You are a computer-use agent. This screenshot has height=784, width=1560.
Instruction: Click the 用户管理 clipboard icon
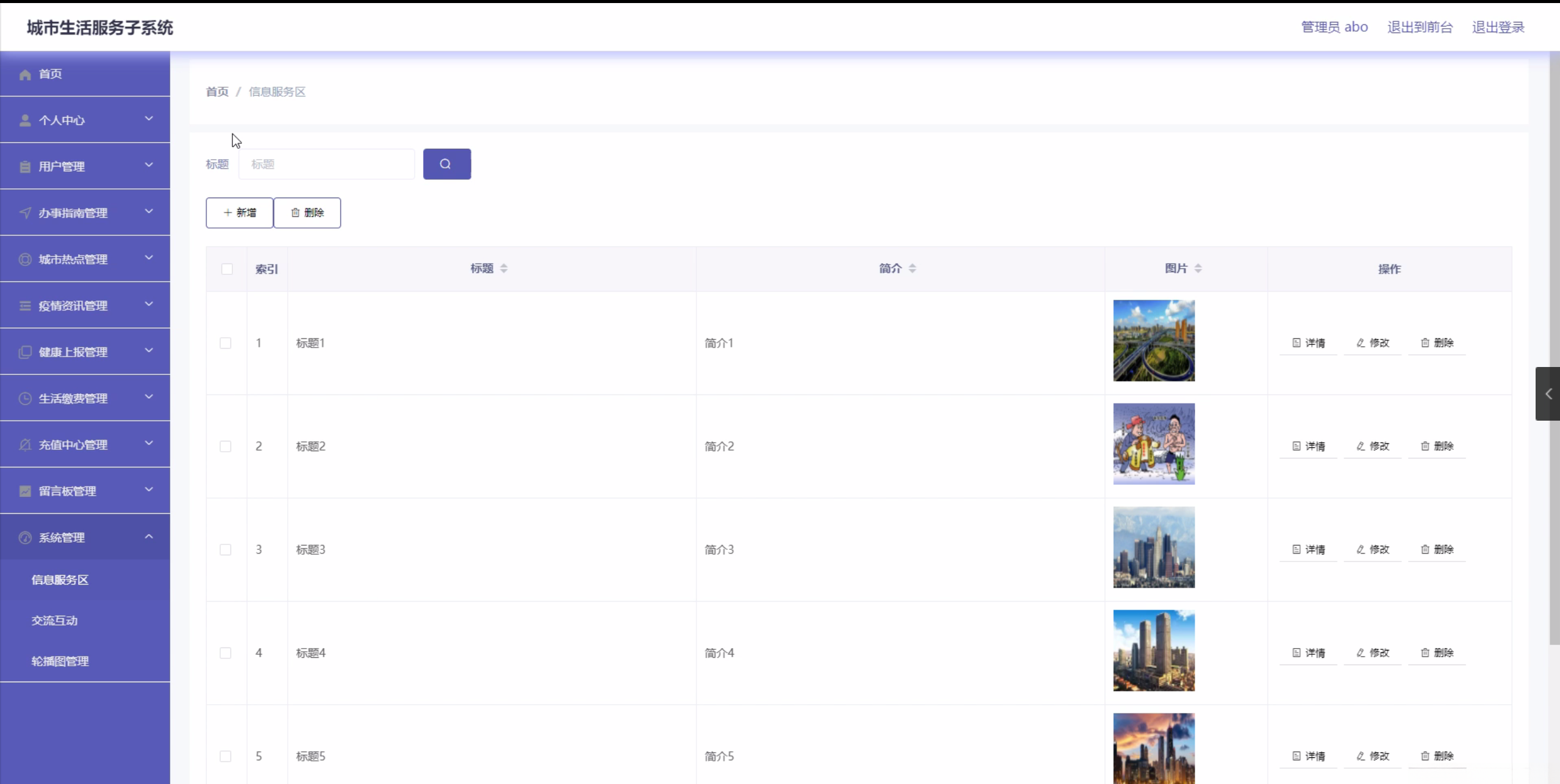point(25,166)
